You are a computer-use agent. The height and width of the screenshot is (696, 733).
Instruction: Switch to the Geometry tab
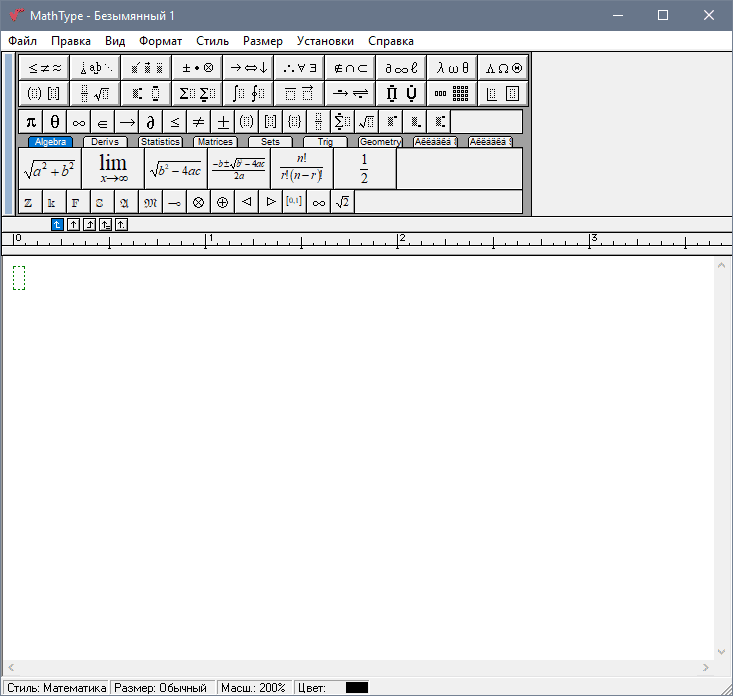click(381, 142)
